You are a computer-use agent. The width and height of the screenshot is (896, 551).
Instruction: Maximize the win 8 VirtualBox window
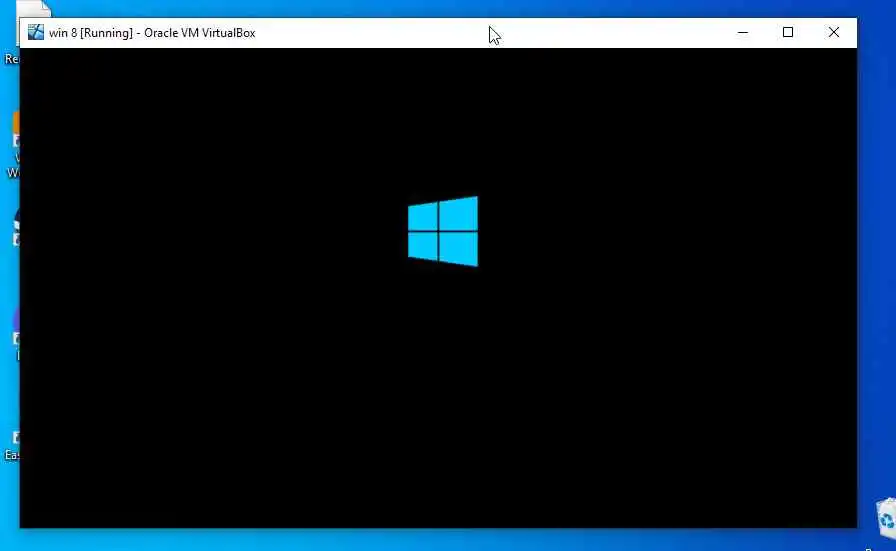[788, 33]
